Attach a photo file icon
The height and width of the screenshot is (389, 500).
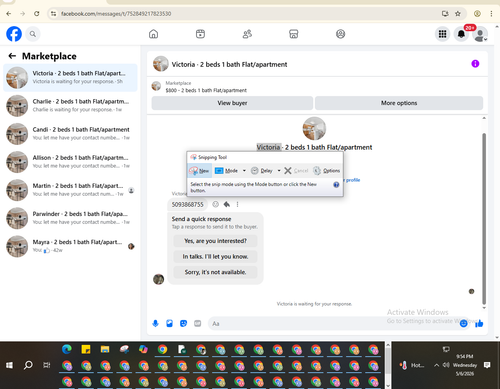pyautogui.click(x=169, y=323)
